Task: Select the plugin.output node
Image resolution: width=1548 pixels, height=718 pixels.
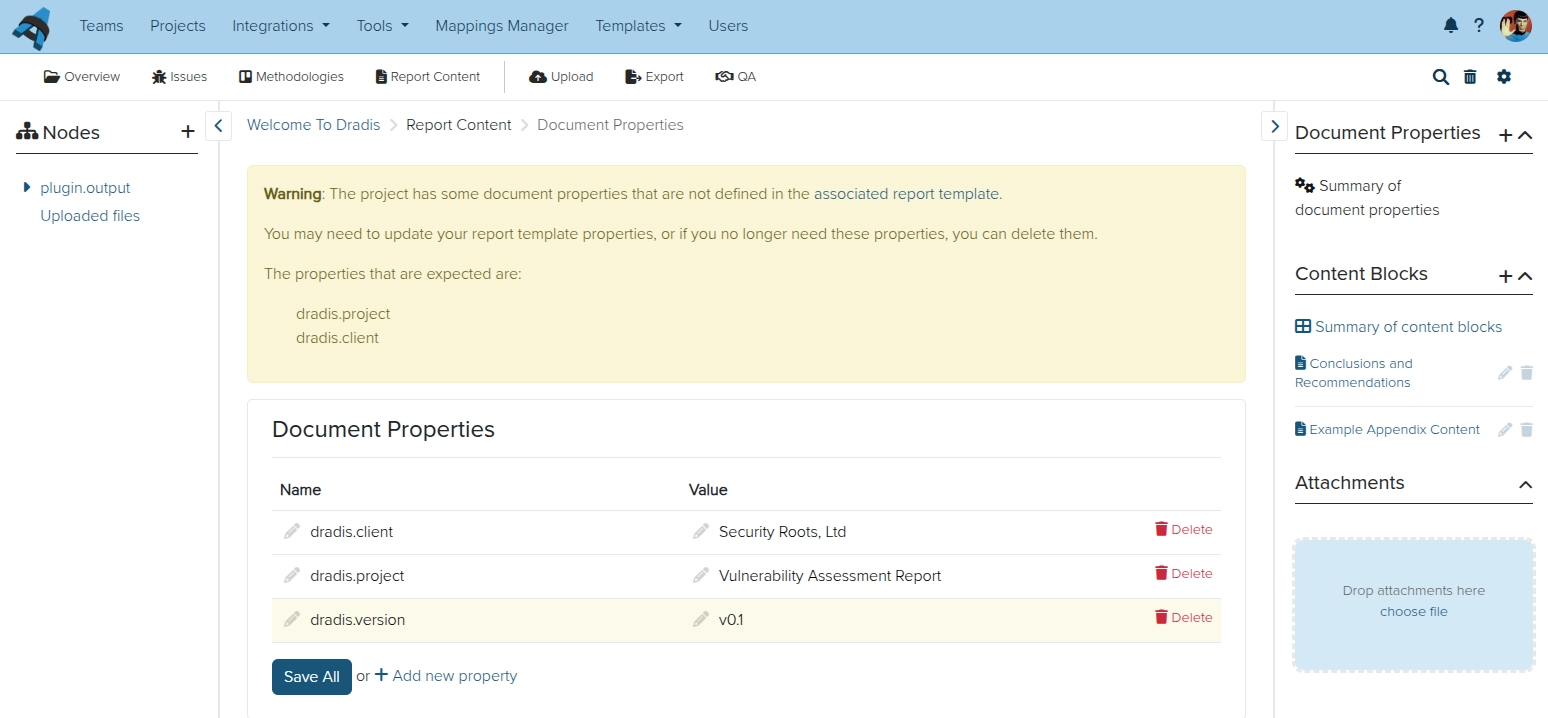Action: pyautogui.click(x=85, y=188)
